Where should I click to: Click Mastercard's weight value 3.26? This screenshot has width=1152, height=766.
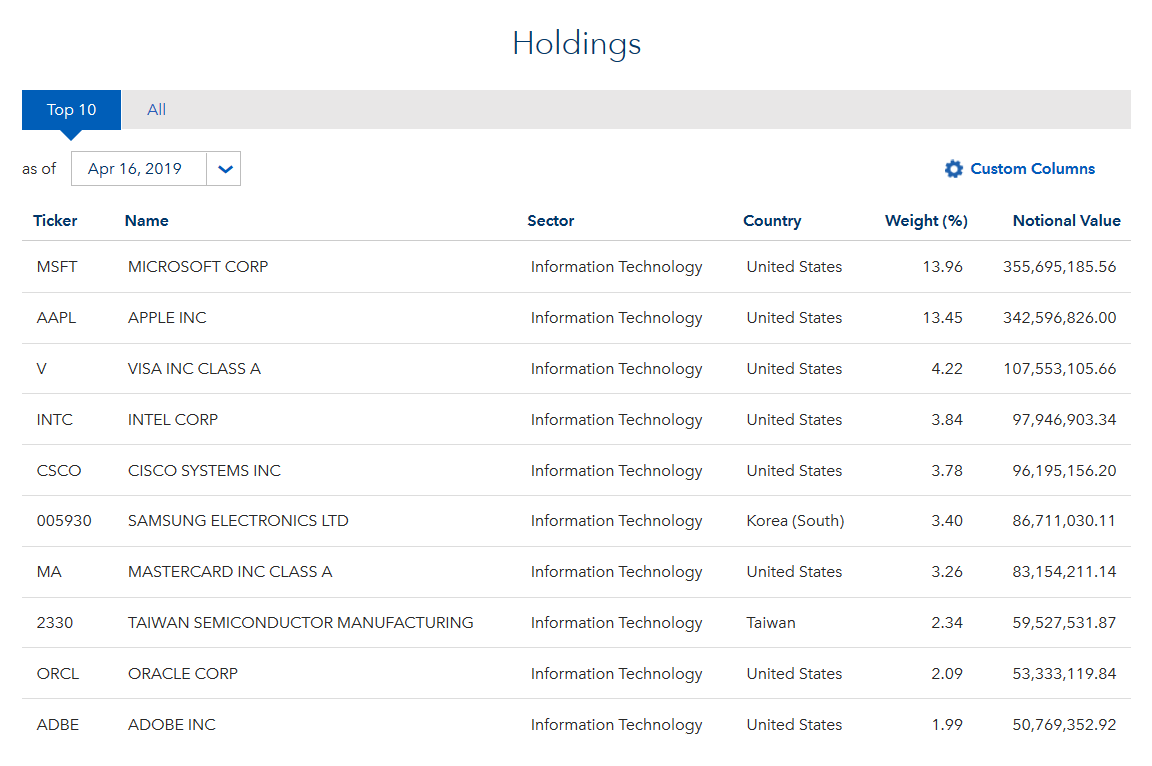pos(947,571)
